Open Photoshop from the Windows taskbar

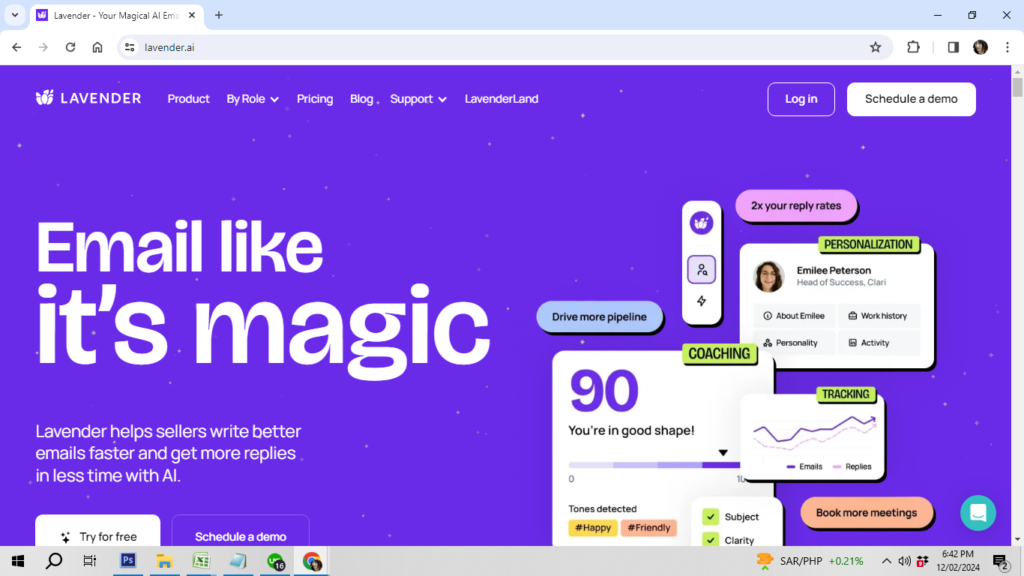coord(128,562)
